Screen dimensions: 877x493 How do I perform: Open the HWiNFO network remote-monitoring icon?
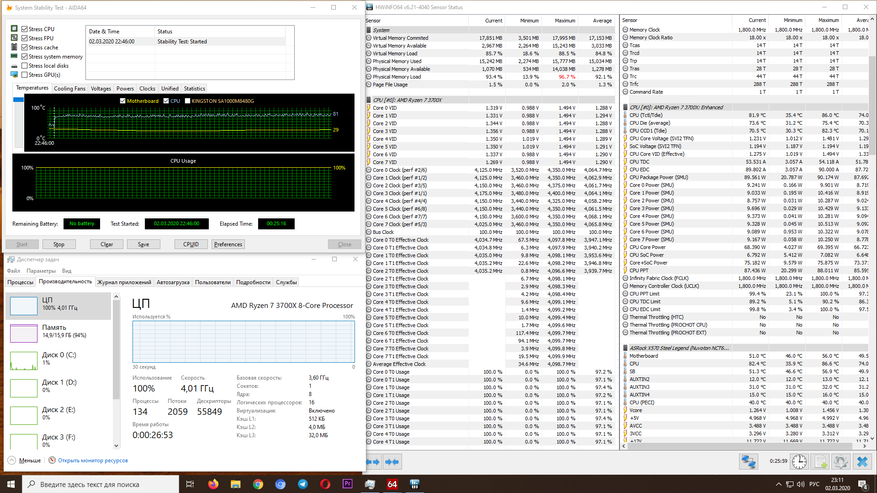pyautogui.click(x=748, y=462)
